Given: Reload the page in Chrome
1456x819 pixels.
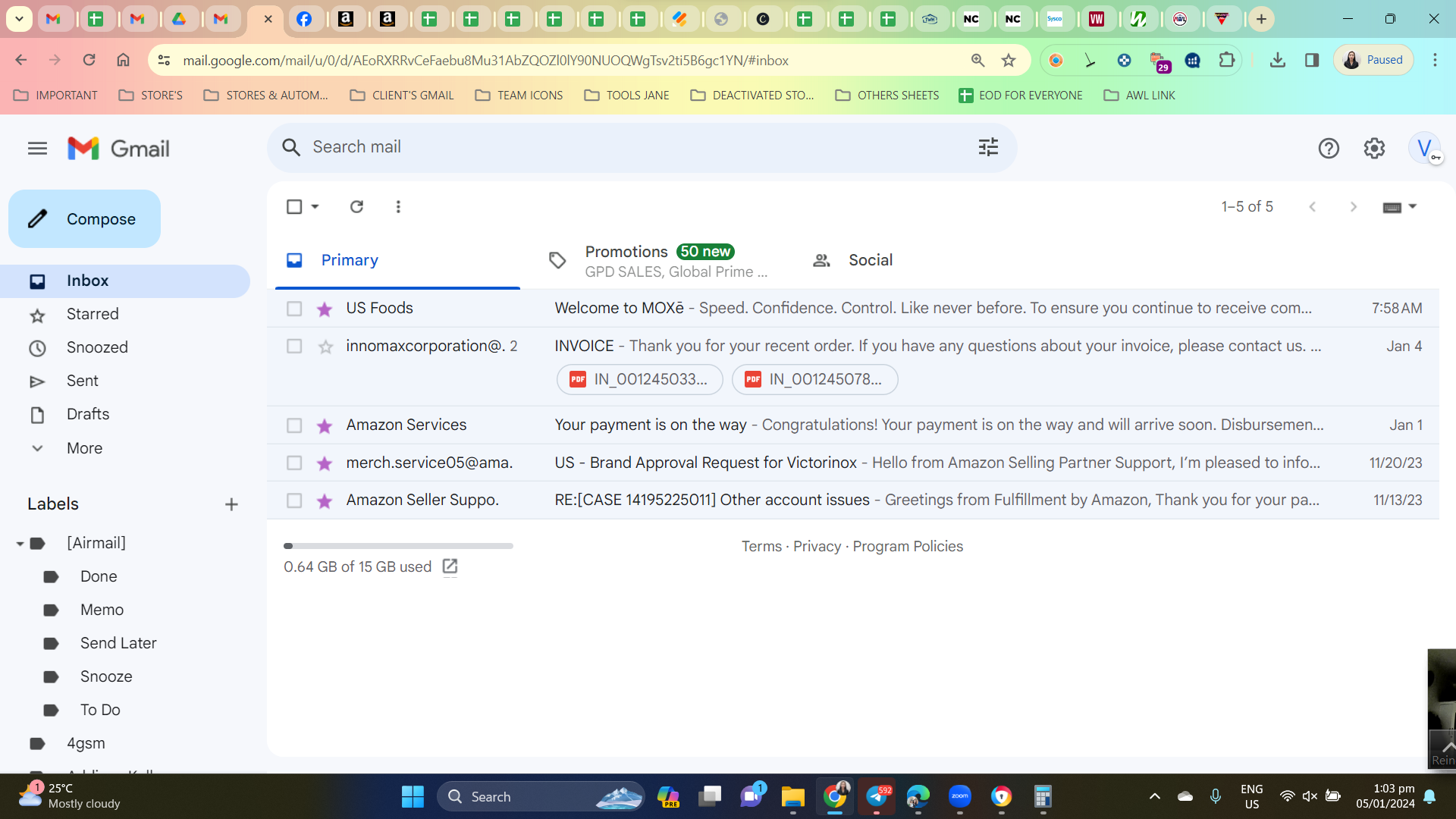Looking at the screenshot, I should pos(89,61).
